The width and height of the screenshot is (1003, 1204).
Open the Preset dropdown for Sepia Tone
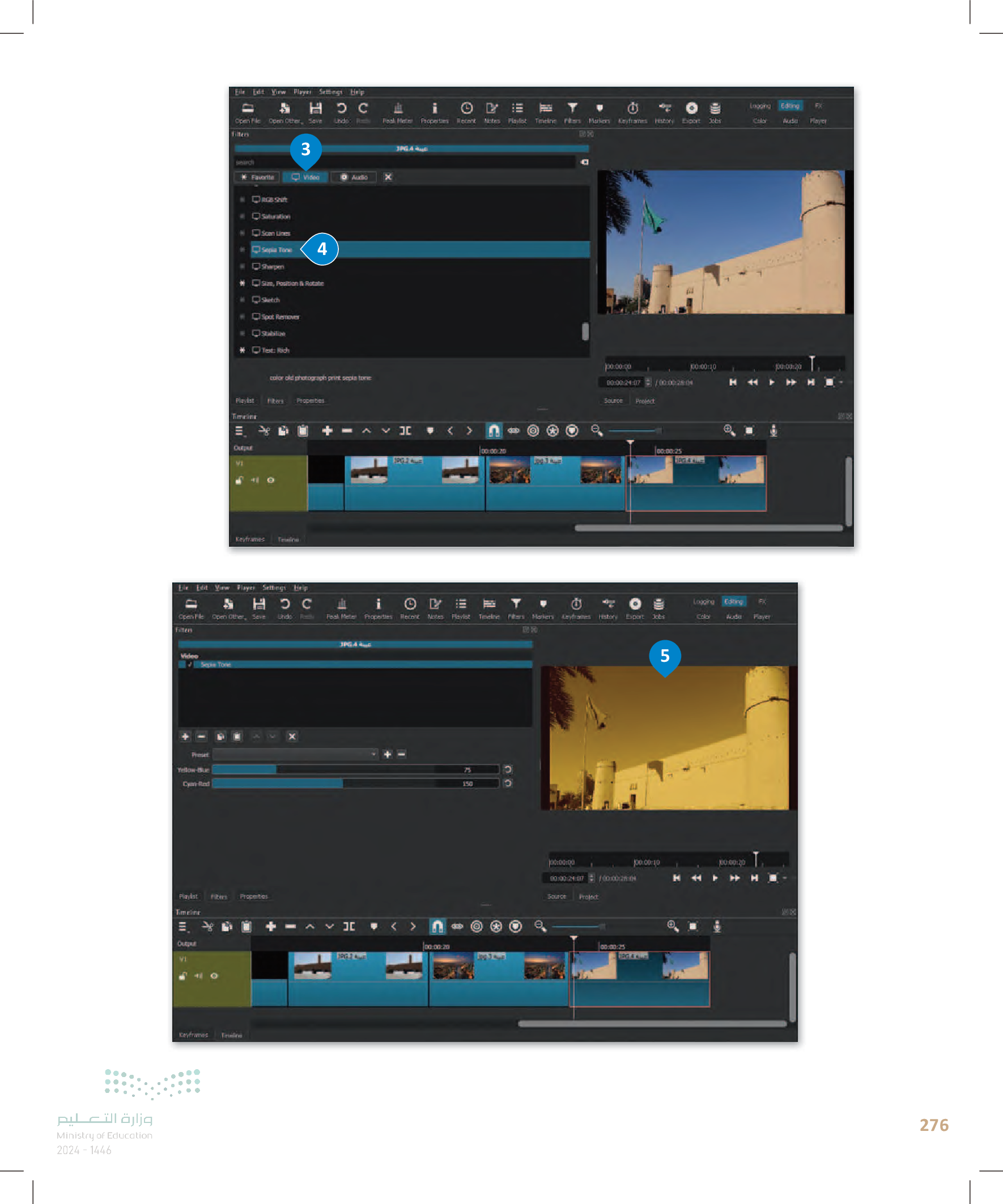[x=295, y=754]
